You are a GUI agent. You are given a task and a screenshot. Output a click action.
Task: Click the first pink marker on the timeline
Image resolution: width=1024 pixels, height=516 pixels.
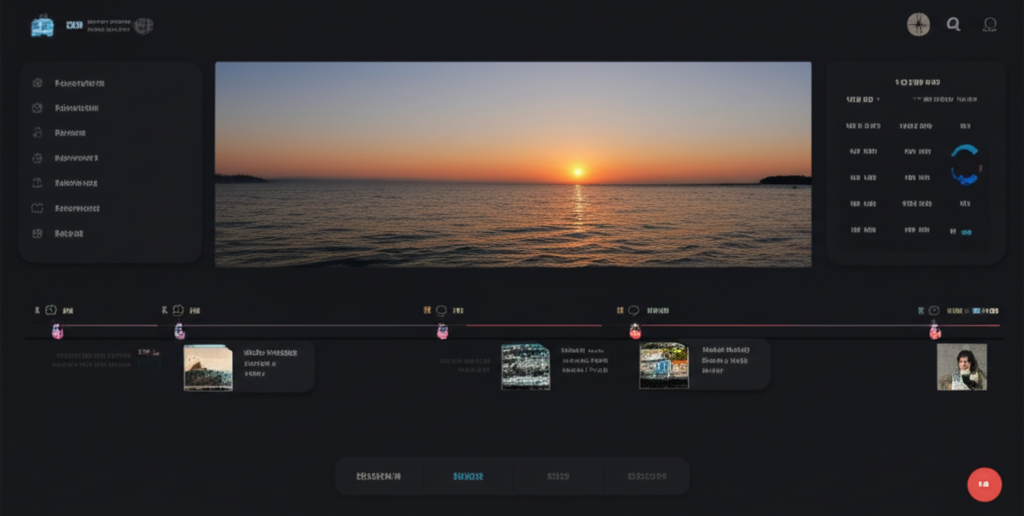57,331
